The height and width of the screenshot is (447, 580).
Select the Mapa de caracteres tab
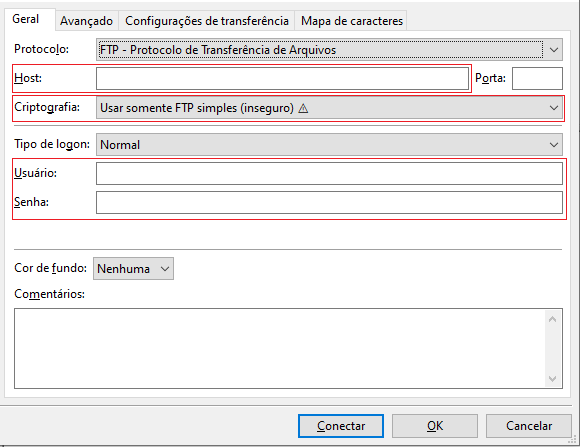pos(352,21)
